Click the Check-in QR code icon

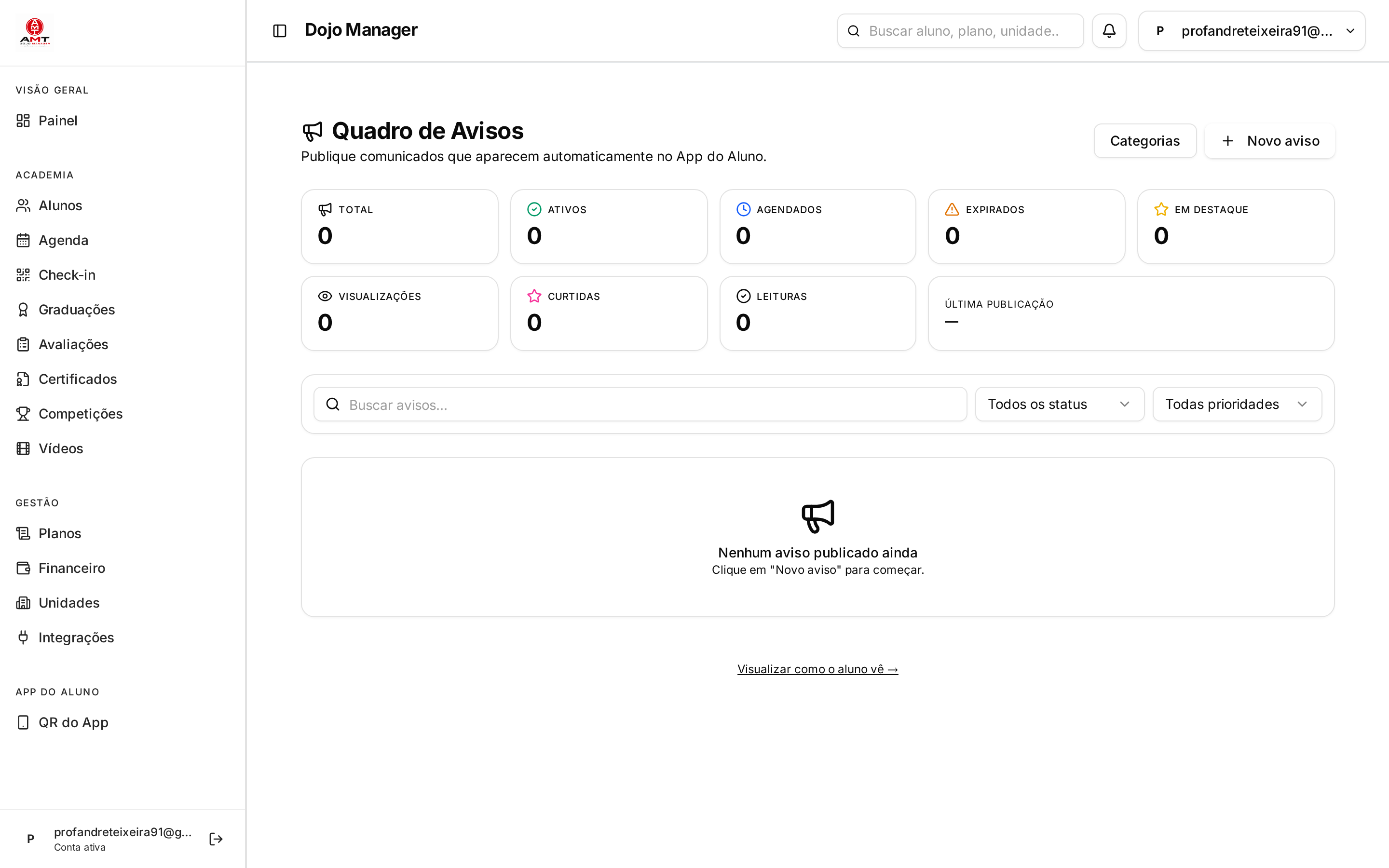point(23,275)
